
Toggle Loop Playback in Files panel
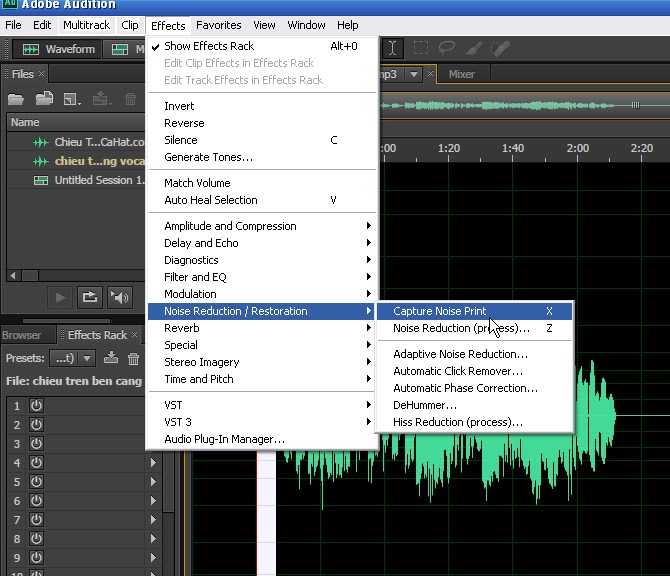[x=90, y=297]
